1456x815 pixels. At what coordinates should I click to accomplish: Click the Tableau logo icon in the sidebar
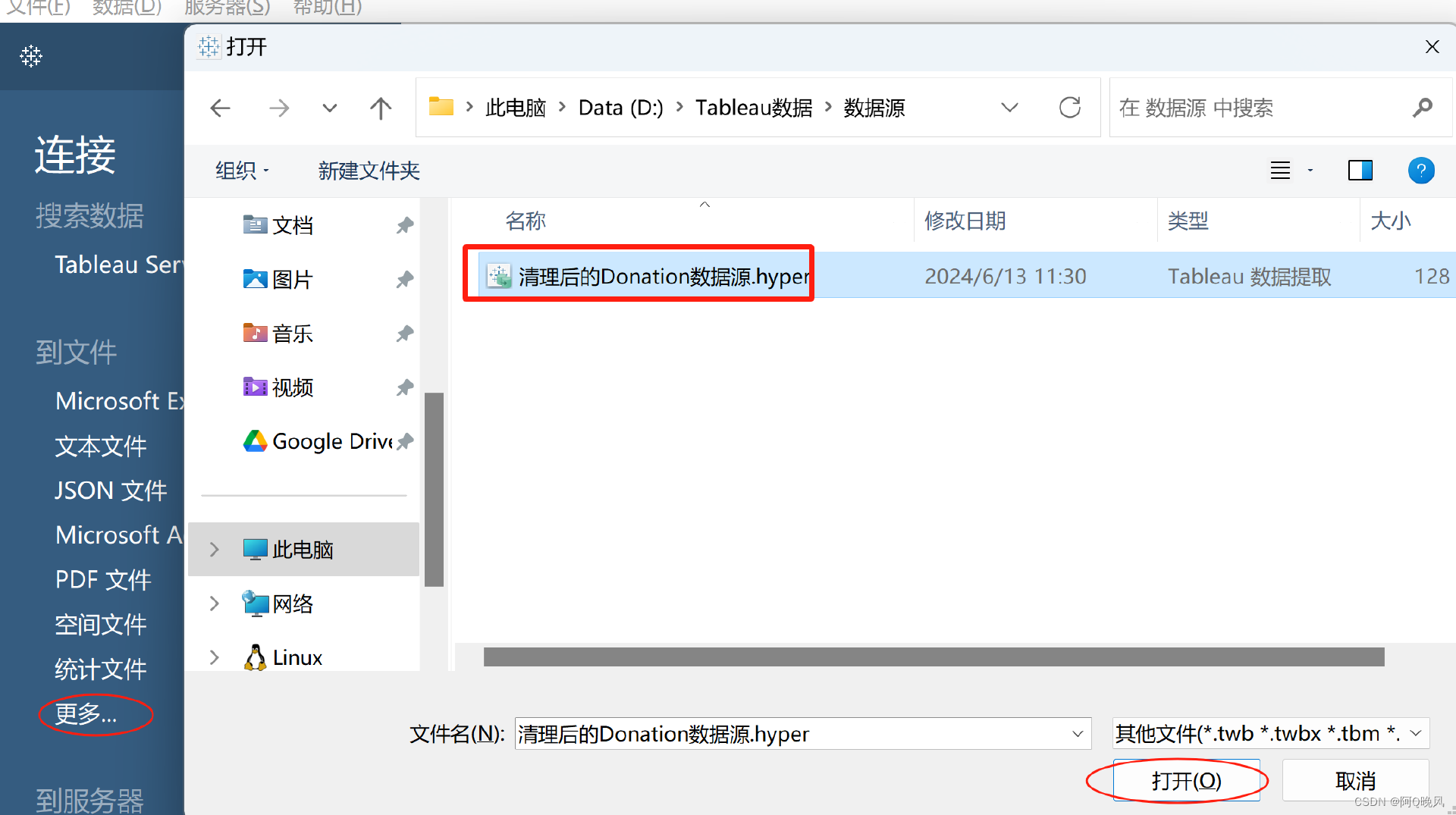tap(31, 55)
